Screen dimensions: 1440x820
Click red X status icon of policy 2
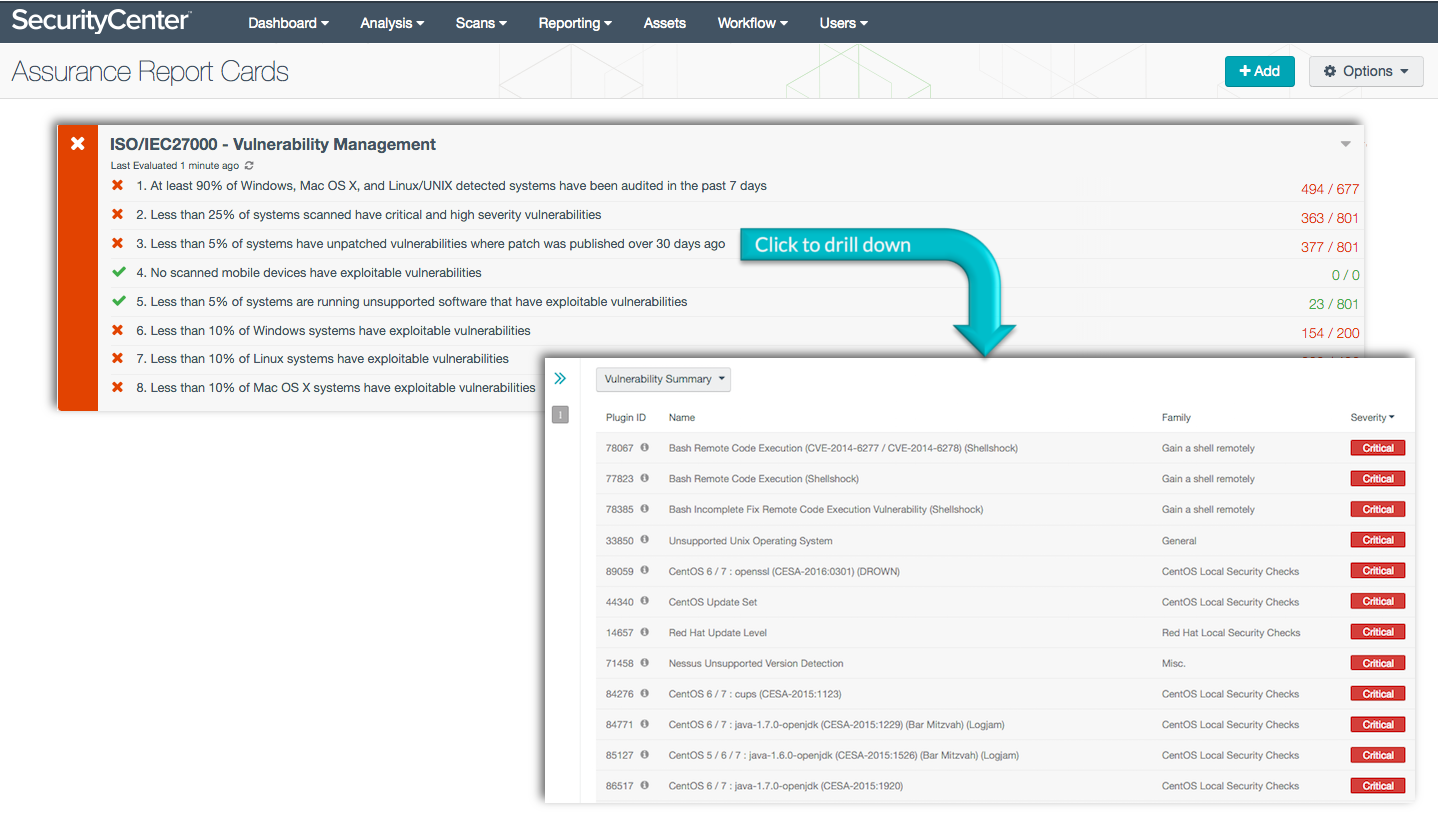118,214
